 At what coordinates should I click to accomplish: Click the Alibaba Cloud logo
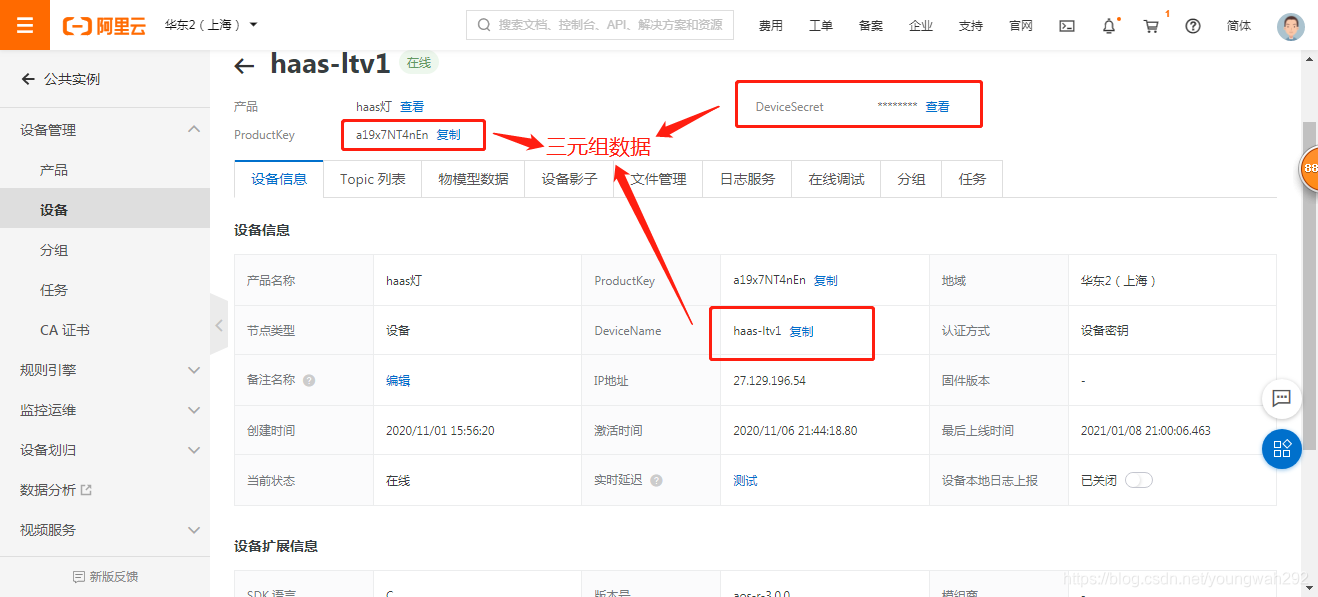click(105, 25)
